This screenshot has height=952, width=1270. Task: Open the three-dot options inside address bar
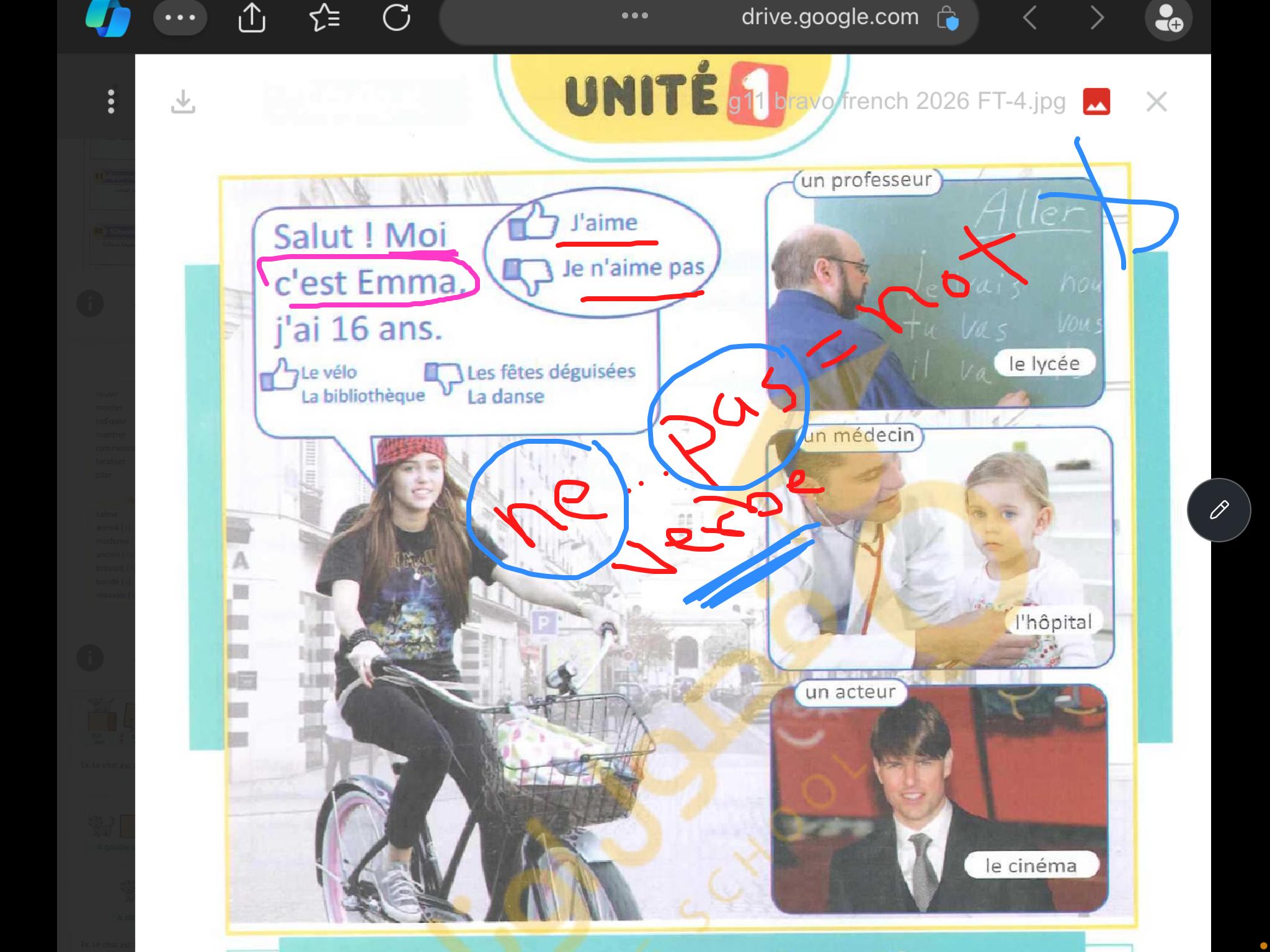[635, 16]
